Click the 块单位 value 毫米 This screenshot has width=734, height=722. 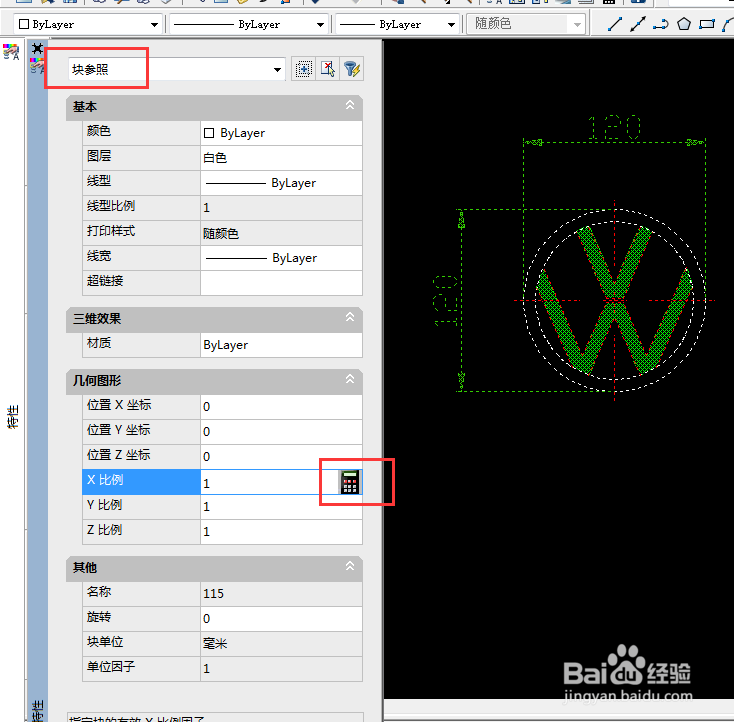click(281, 644)
